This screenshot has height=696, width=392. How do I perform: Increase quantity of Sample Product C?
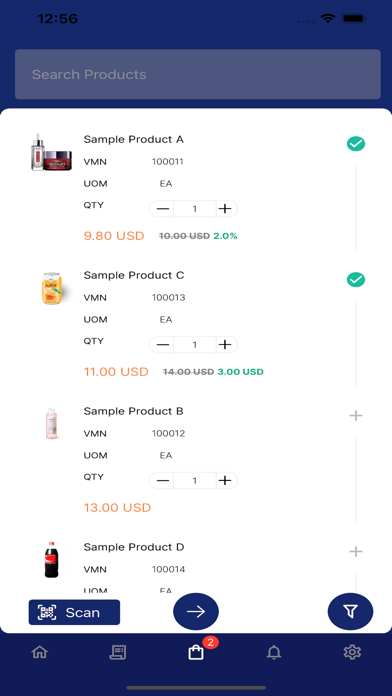click(226, 344)
